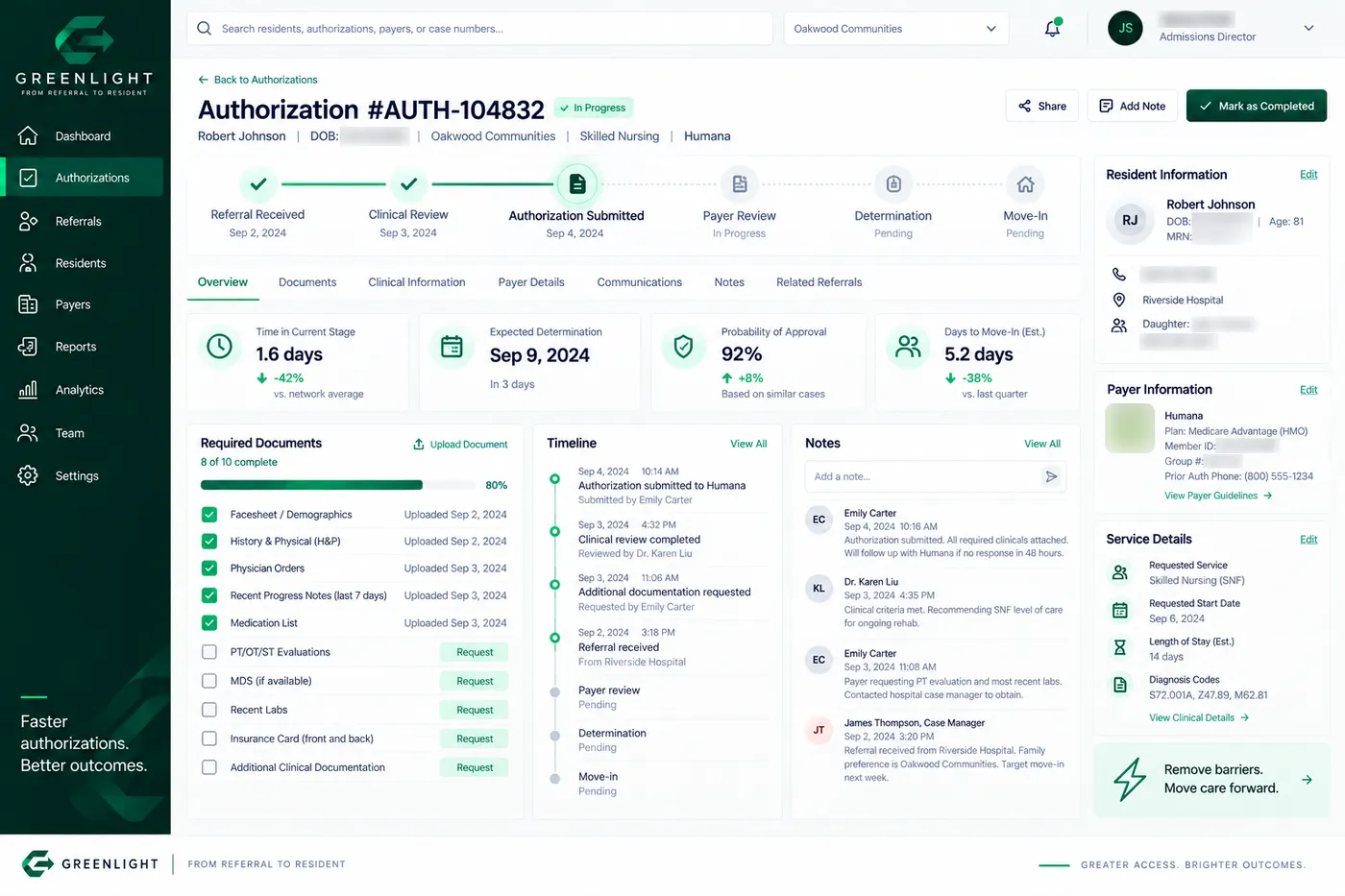Open the Payer Details tab
Viewport: 1345px width, 896px height.
pyautogui.click(x=531, y=282)
